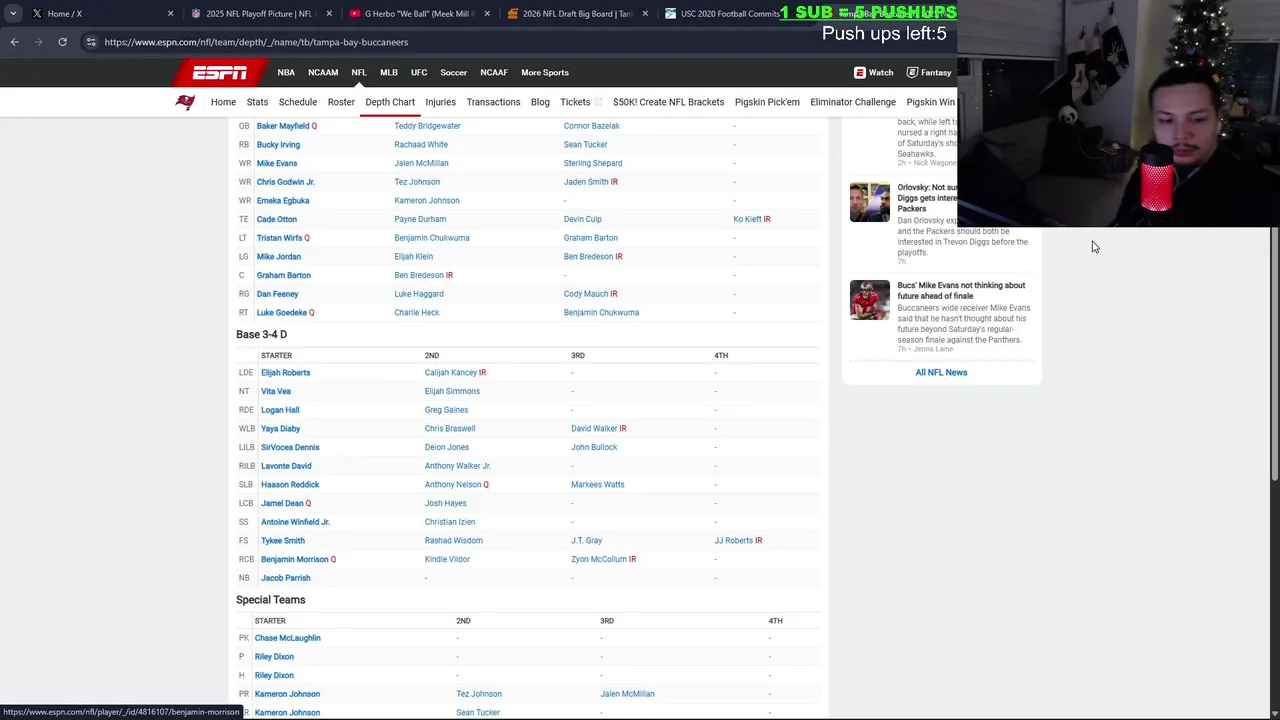Switch to G Herbo We Ball YouTube tab
This screenshot has width=1280, height=720.
418,14
